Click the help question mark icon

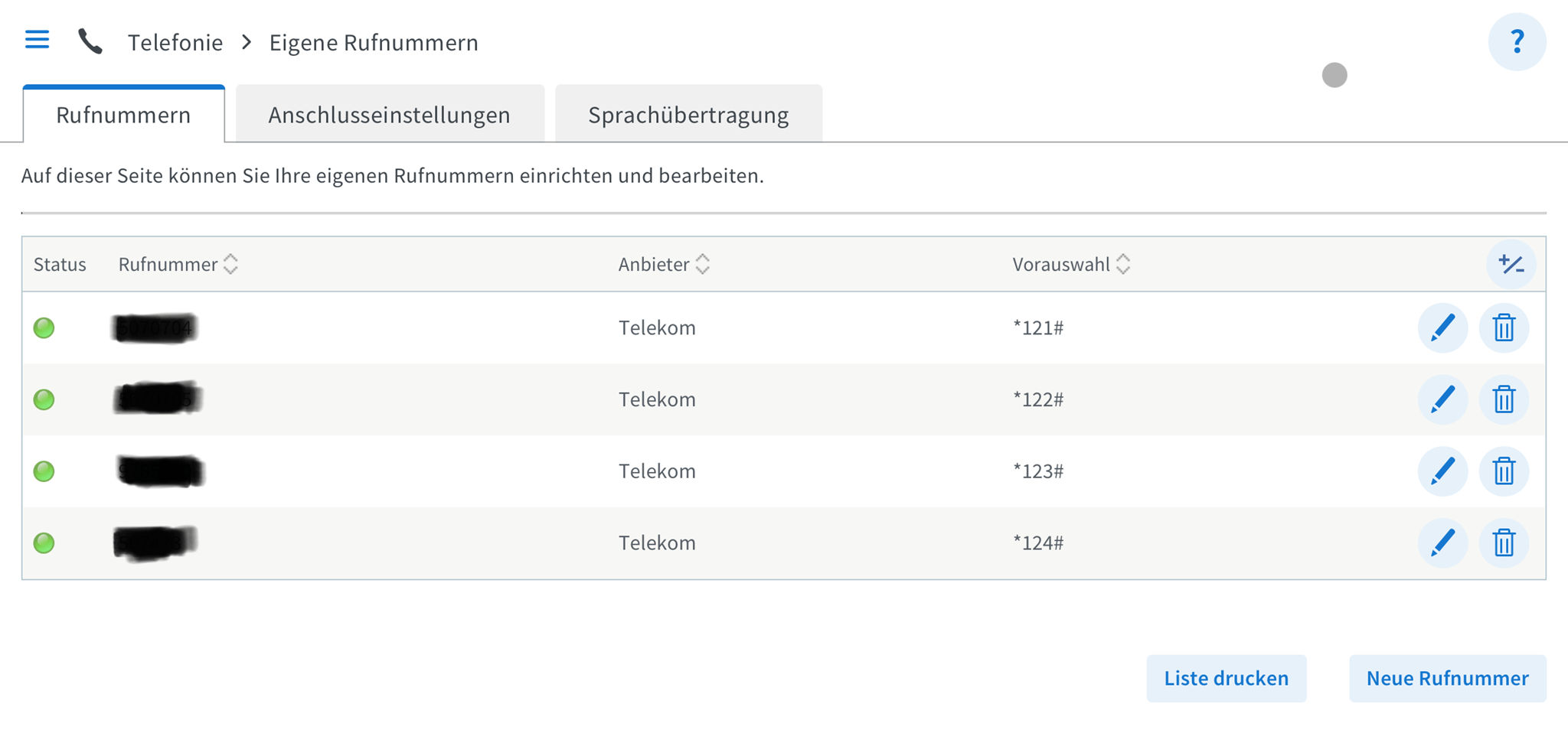[x=1516, y=41]
